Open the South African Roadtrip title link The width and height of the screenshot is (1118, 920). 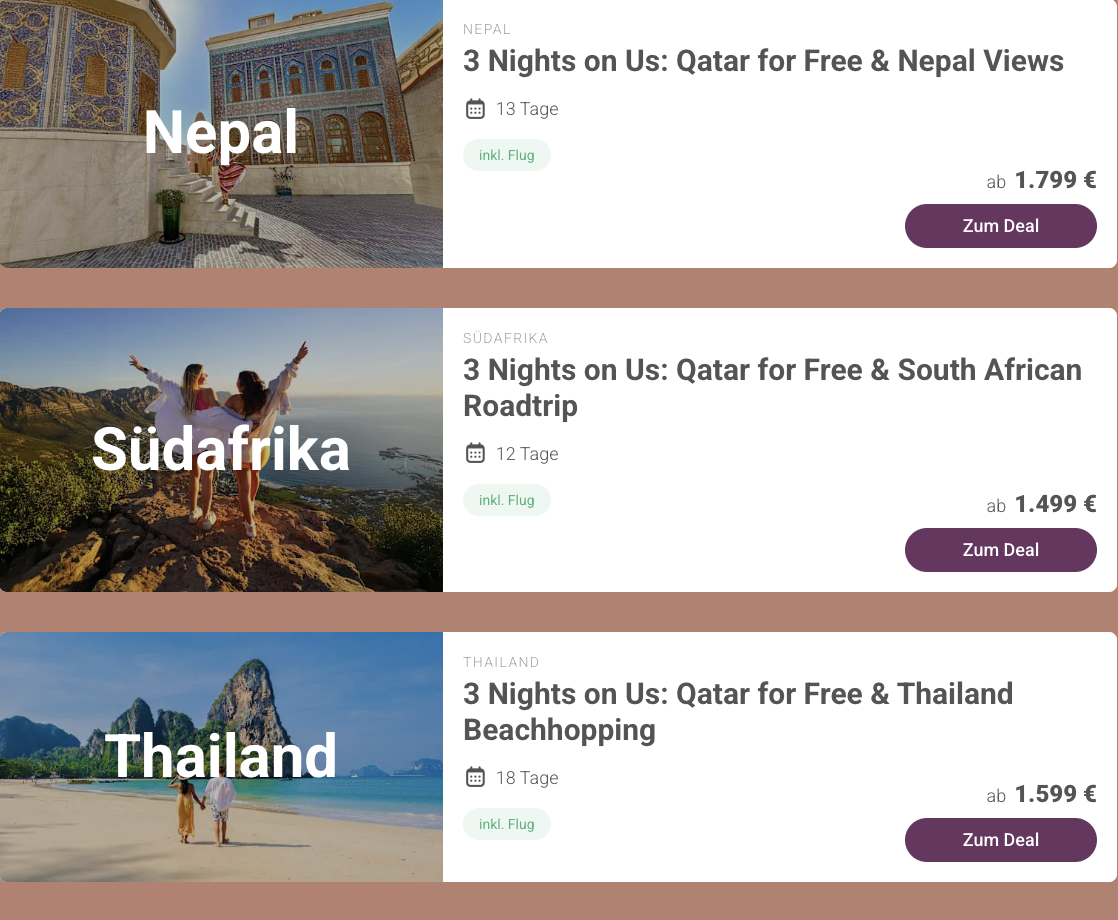[x=772, y=388]
